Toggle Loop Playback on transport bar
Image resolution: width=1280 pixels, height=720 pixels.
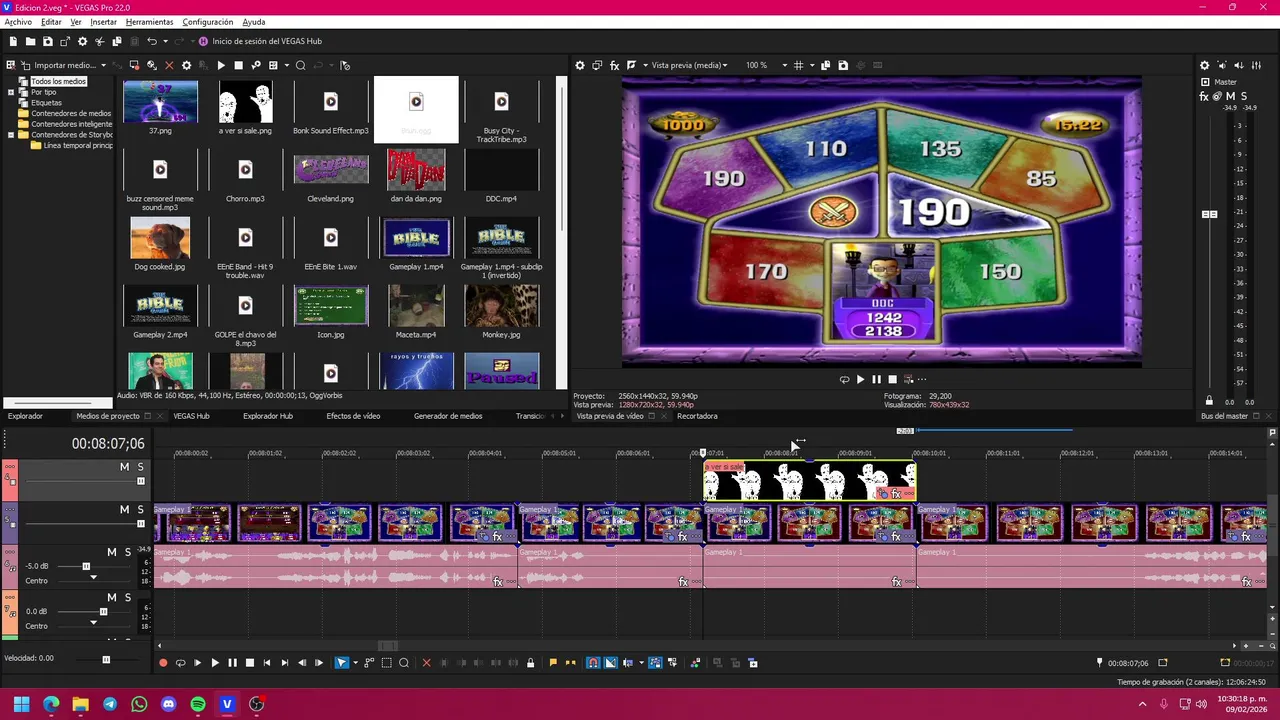[180, 663]
